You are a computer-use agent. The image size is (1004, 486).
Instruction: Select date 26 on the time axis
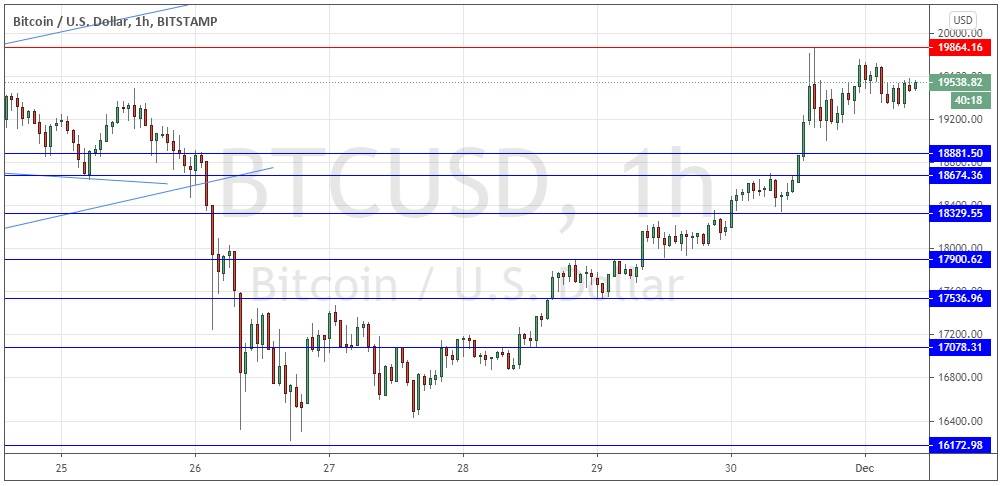(195, 468)
